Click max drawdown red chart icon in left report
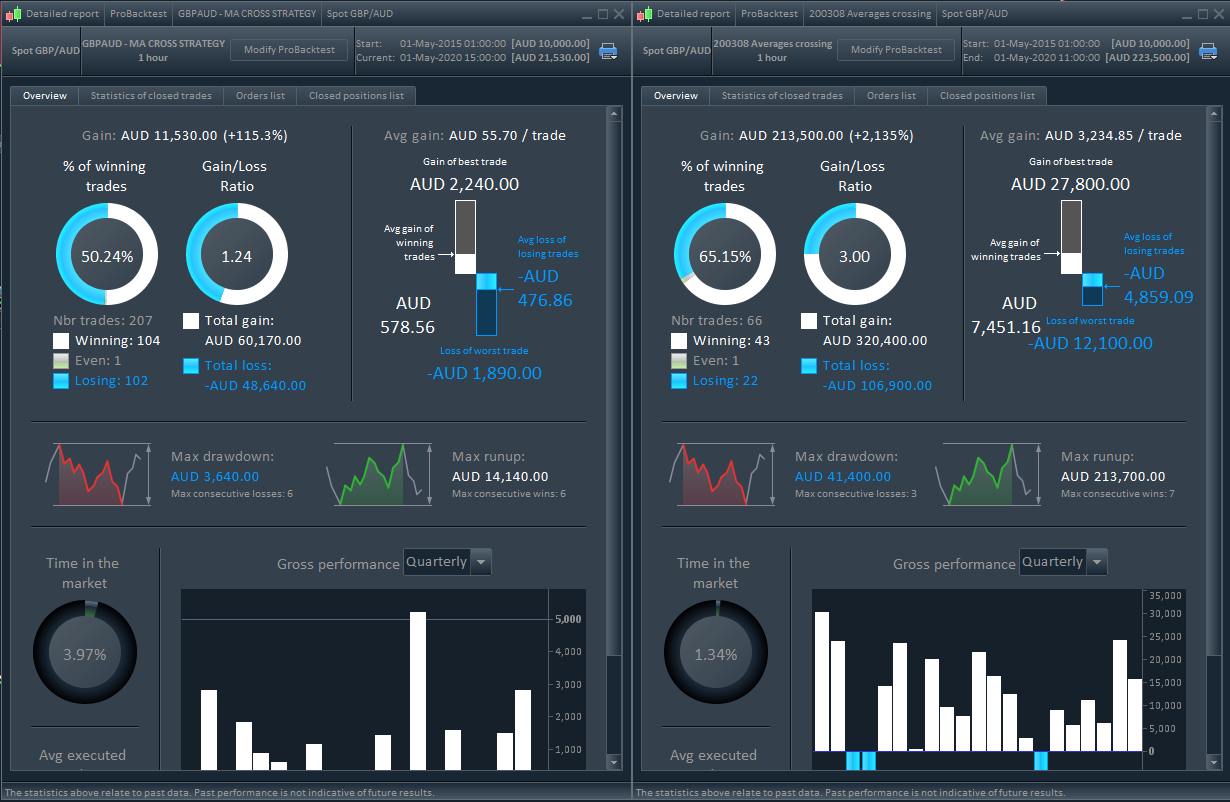 pos(97,475)
